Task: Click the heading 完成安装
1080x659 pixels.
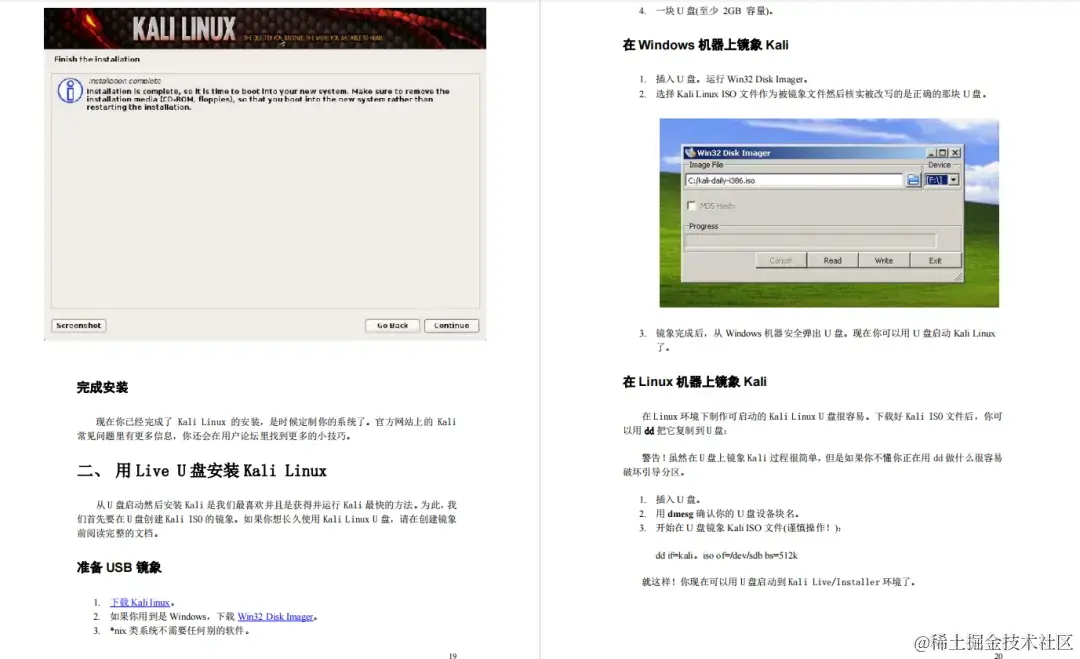Action: point(103,388)
